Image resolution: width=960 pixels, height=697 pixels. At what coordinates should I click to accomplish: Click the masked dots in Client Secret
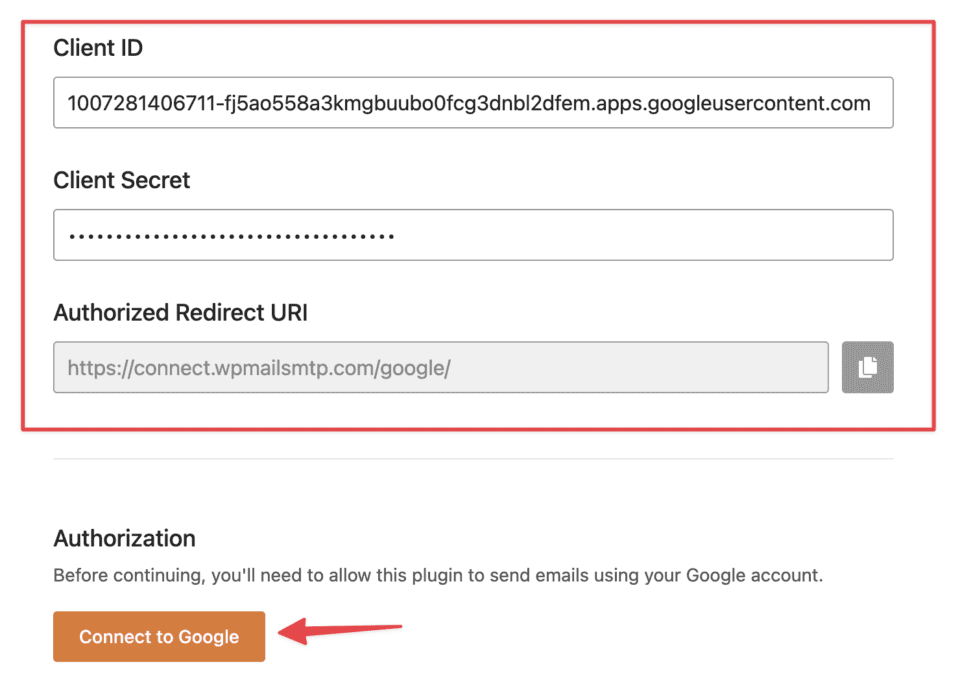[x=231, y=237]
